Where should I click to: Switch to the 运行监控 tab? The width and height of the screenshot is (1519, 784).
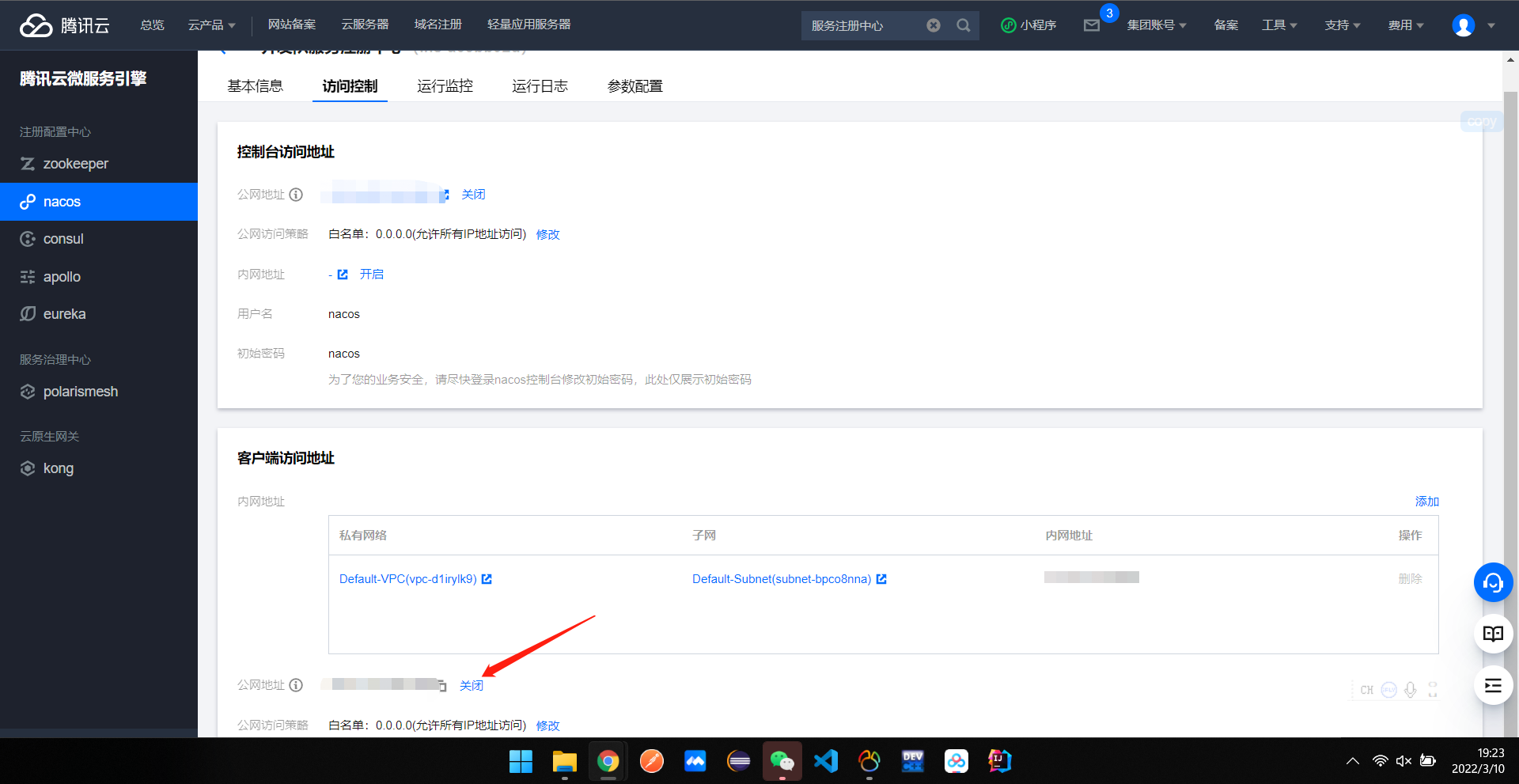click(x=445, y=86)
